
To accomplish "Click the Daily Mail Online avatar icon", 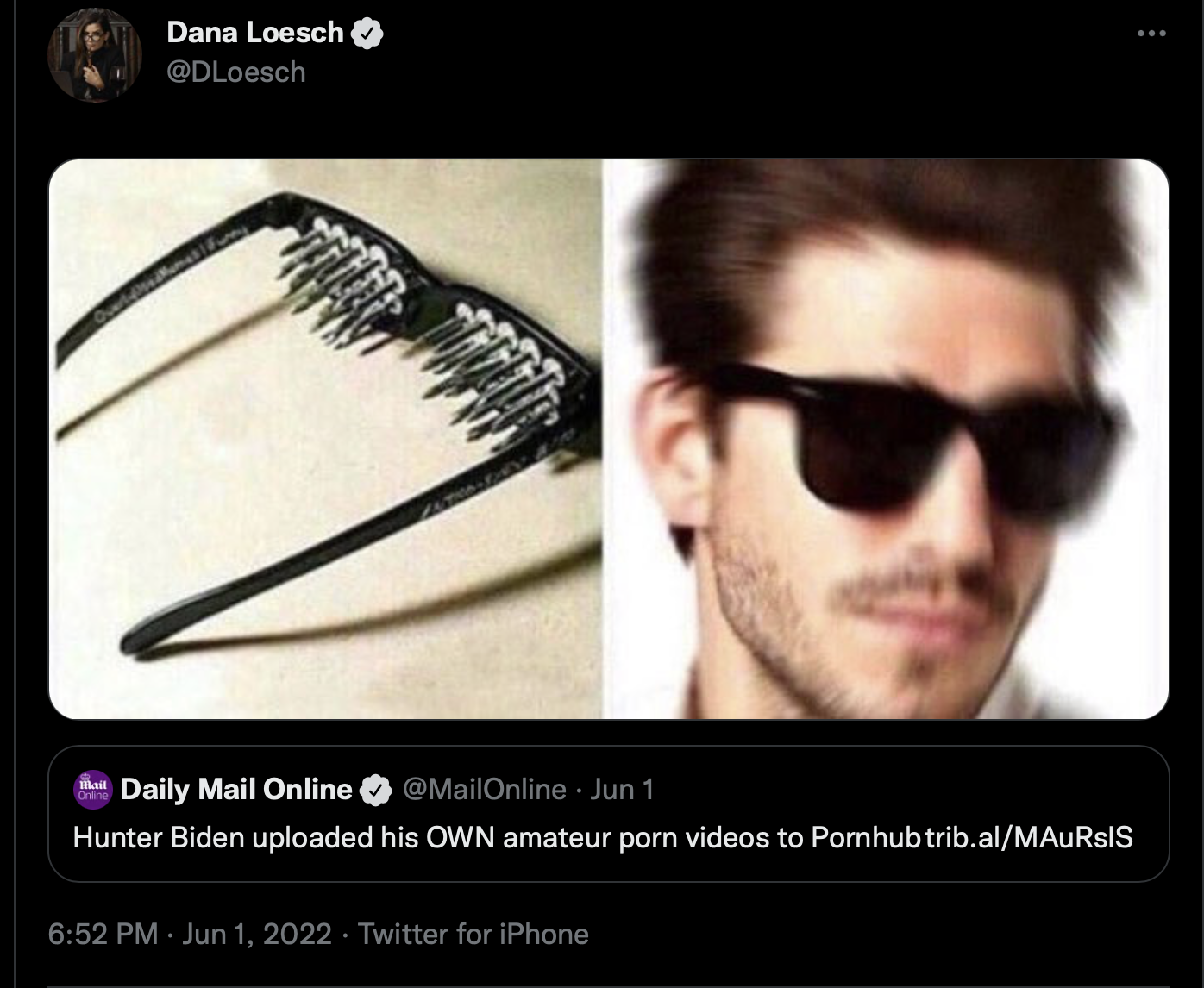I will (93, 789).
